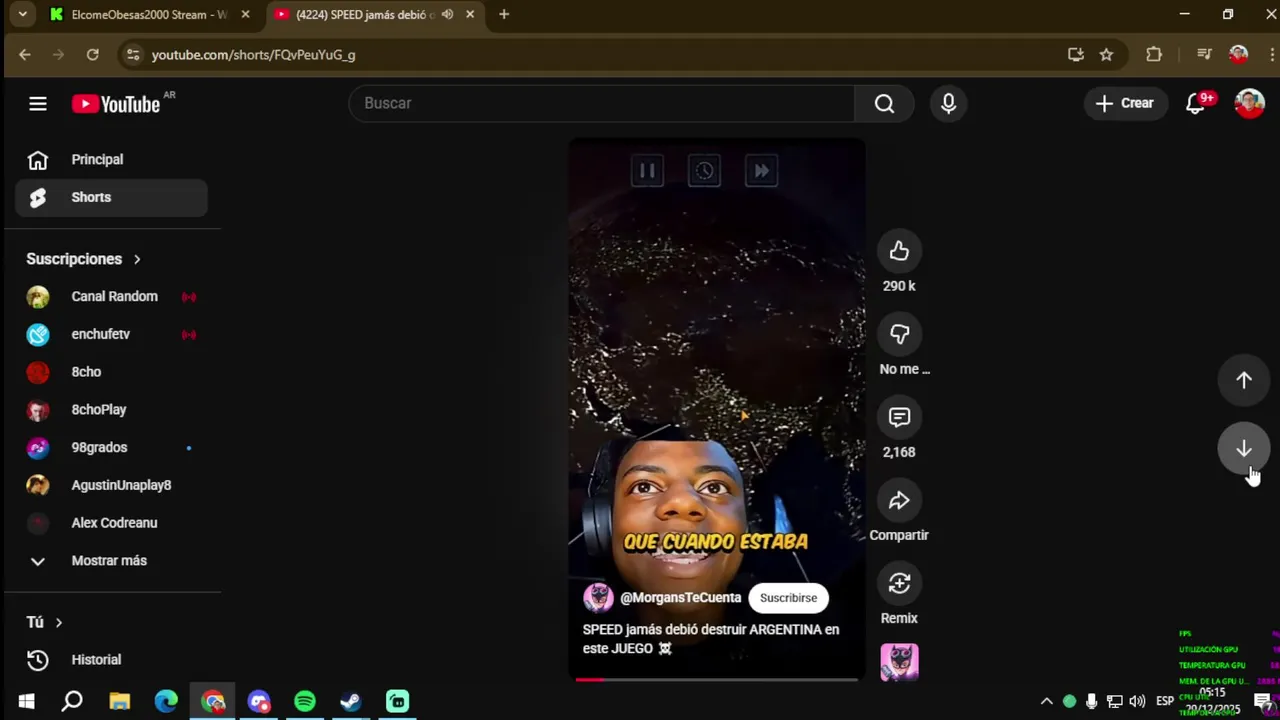Install app icon in address bar
1280x720 pixels.
coord(1076,55)
